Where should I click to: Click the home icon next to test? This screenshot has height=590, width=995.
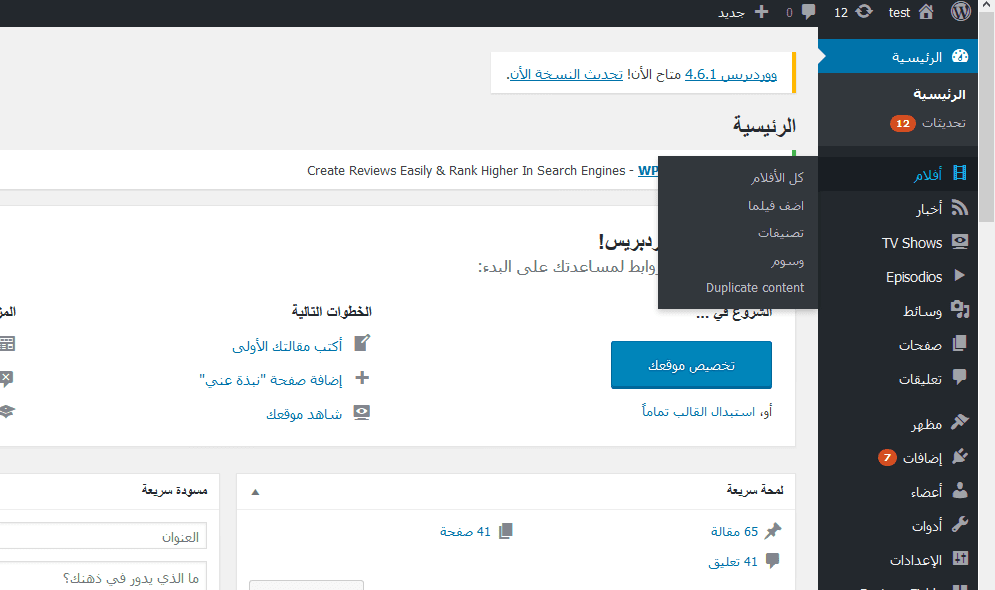[x=926, y=13]
